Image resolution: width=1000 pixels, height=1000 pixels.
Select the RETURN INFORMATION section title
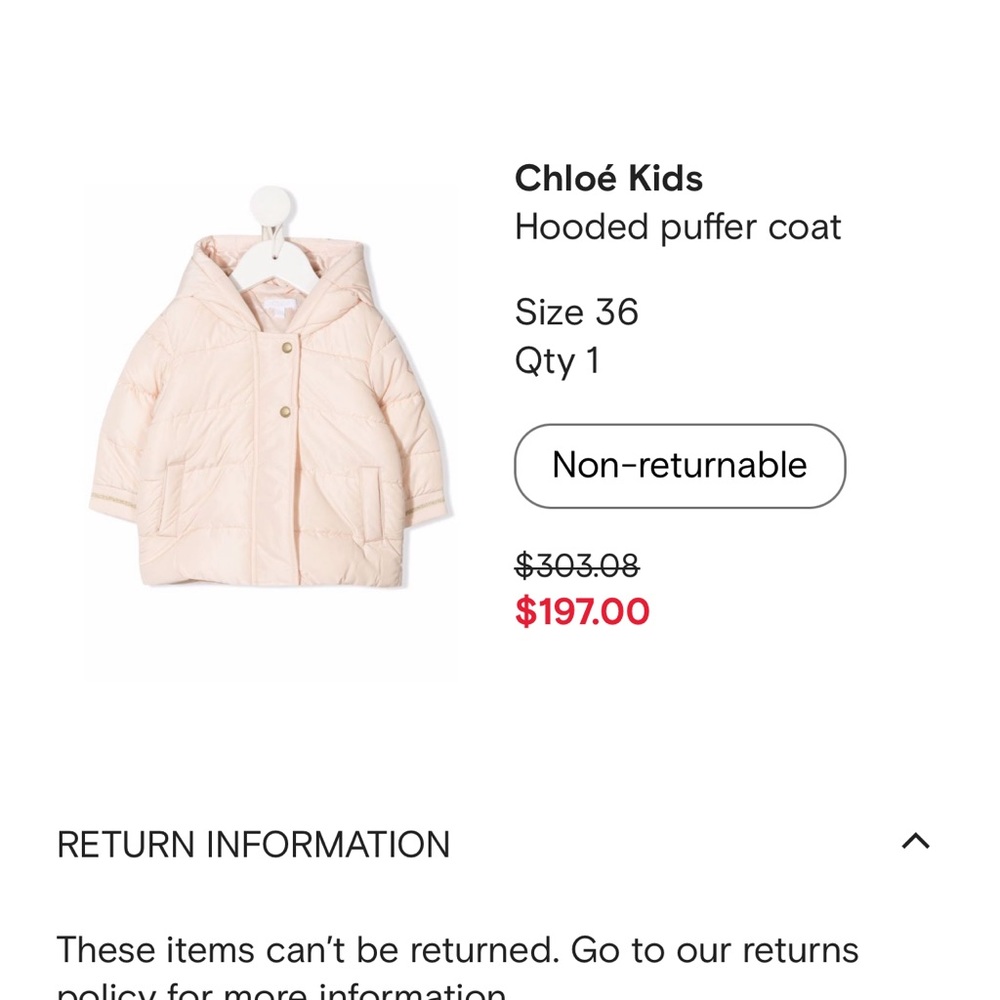[x=254, y=843]
